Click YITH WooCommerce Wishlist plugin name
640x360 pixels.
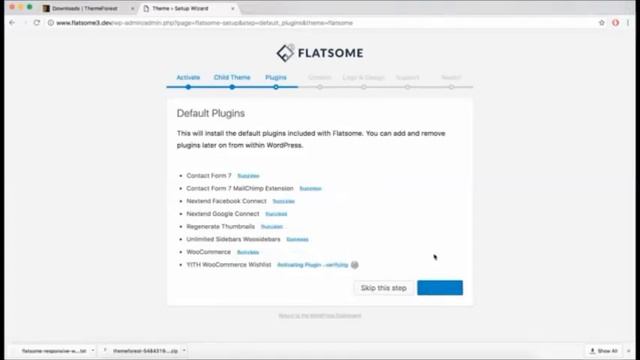pyautogui.click(x=229, y=264)
